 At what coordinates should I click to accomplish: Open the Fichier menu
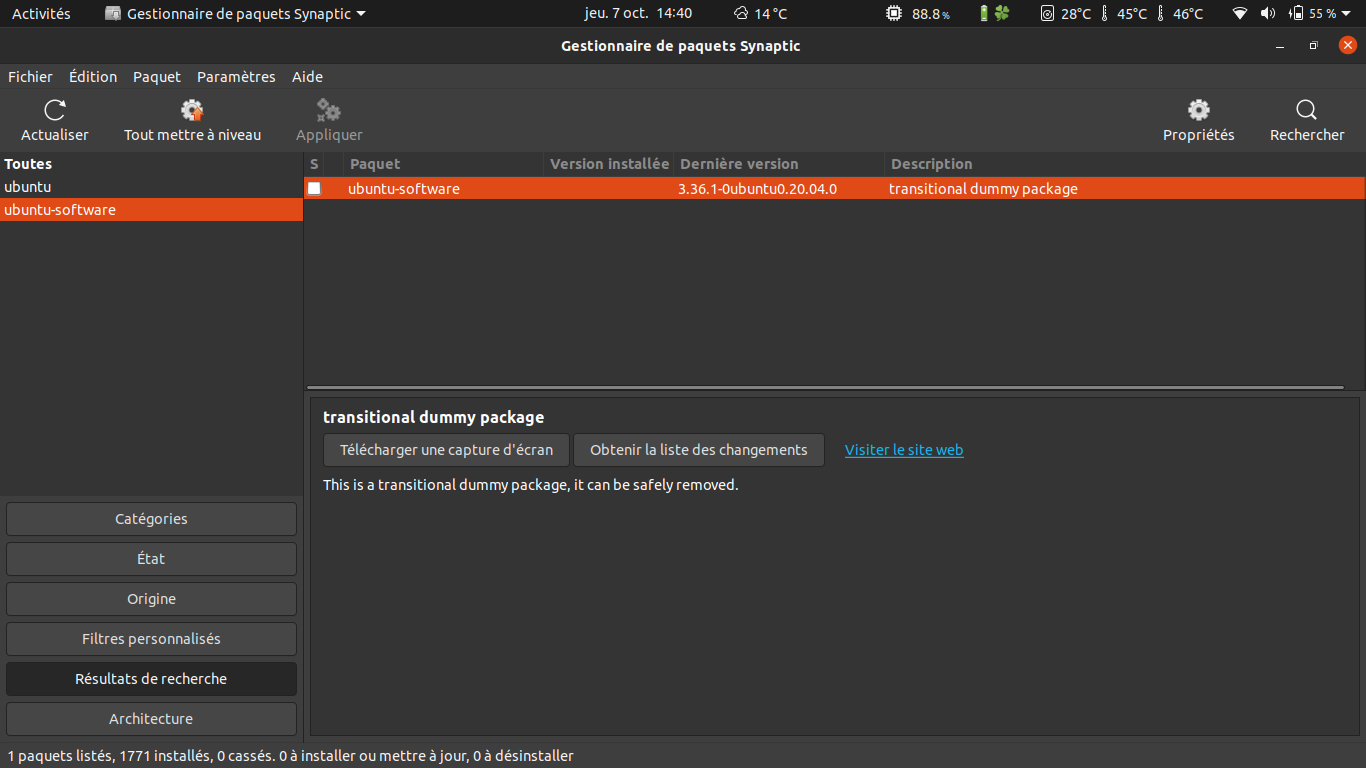point(30,77)
